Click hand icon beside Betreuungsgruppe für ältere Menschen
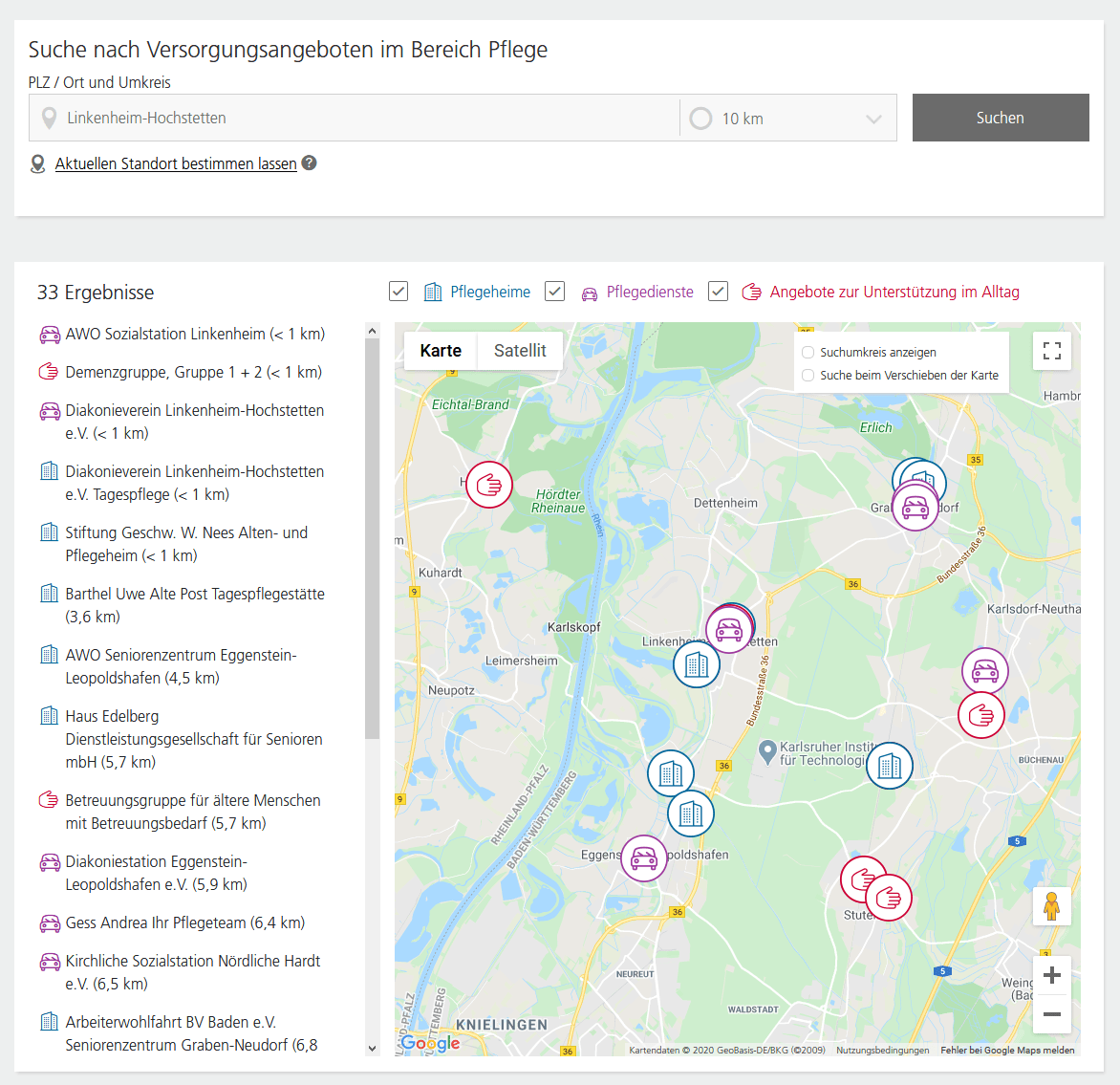1120x1085 pixels. pyautogui.click(x=49, y=800)
